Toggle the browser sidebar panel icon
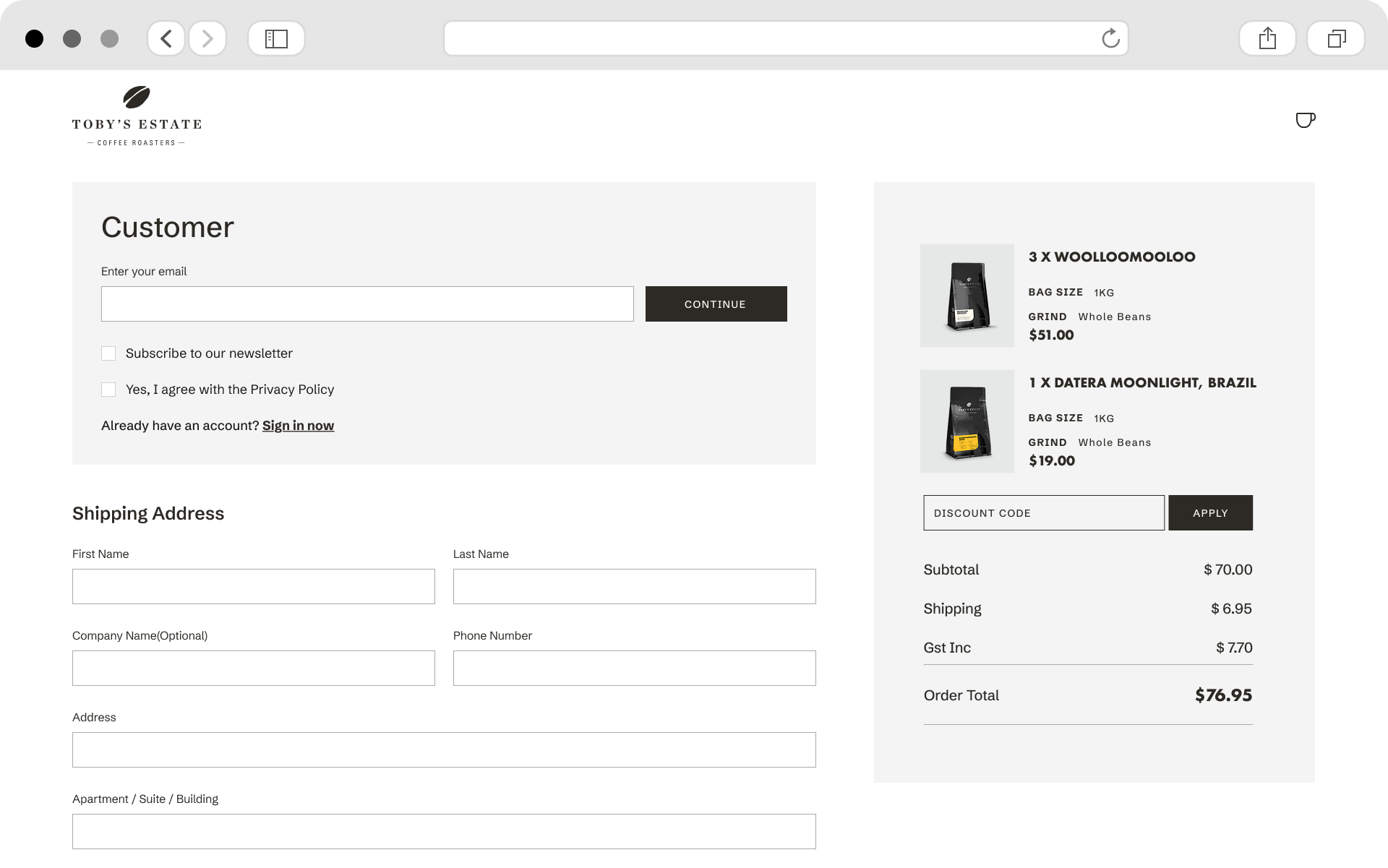 point(276,38)
